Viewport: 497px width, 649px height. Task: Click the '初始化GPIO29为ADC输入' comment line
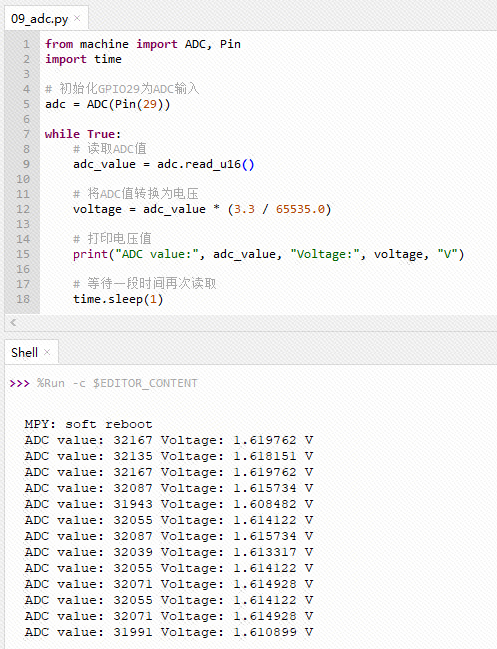pyautogui.click(x=122, y=89)
